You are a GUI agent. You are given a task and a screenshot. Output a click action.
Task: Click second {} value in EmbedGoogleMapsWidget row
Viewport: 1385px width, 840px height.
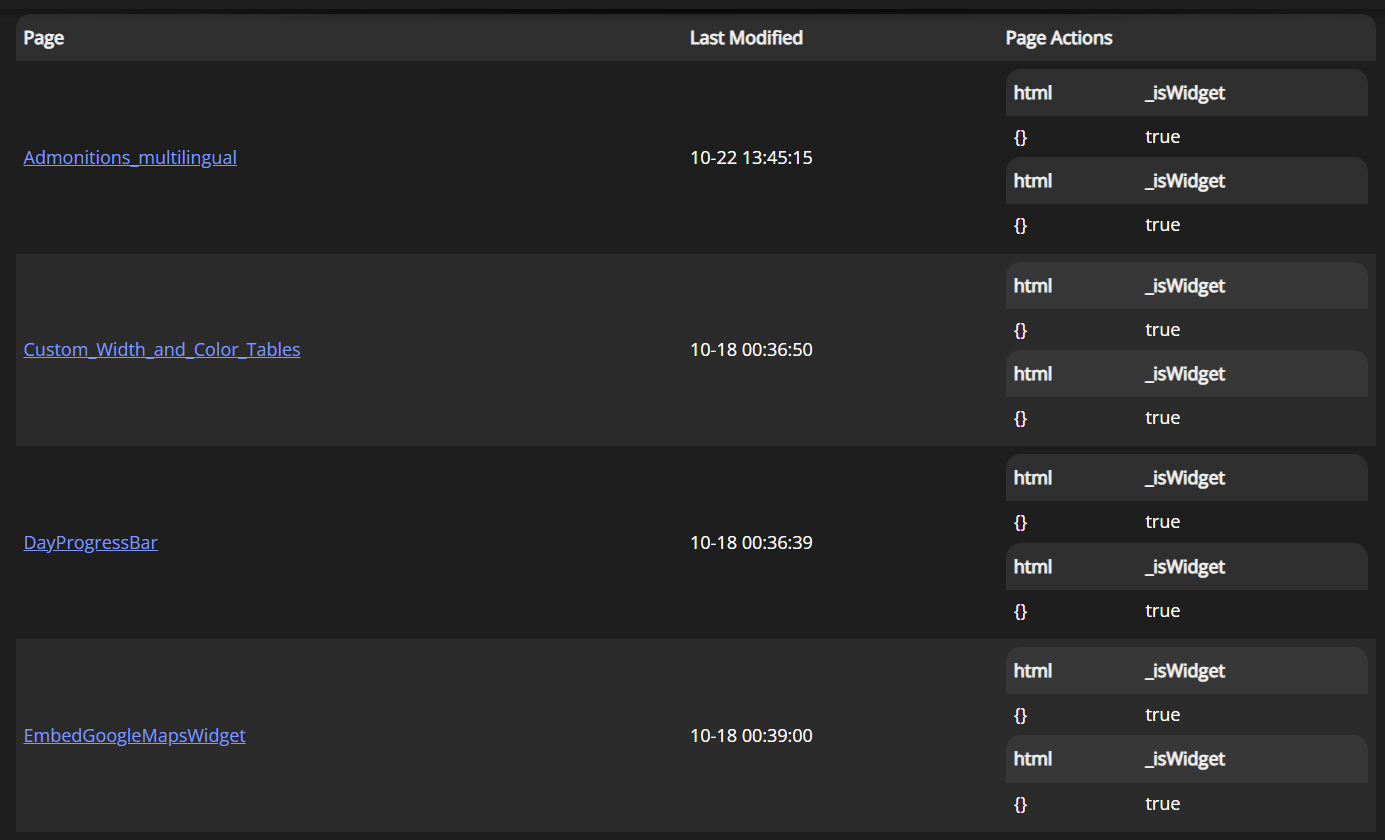(1021, 804)
